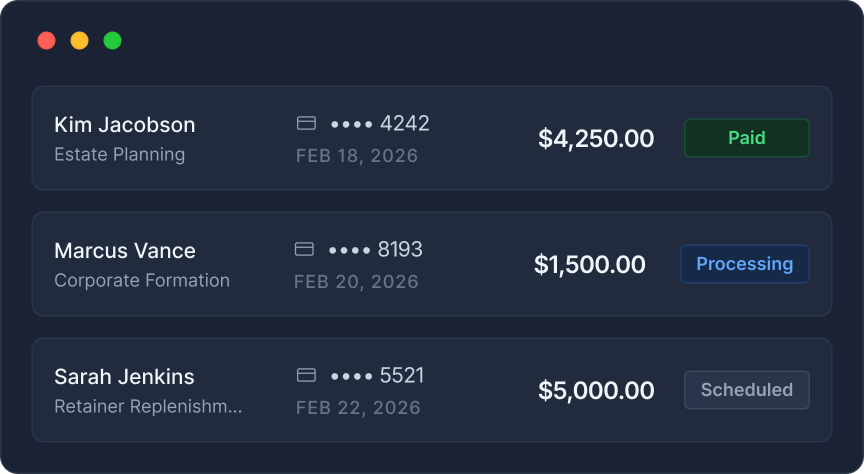Click the truncated Retainer Replenishment label

148,407
